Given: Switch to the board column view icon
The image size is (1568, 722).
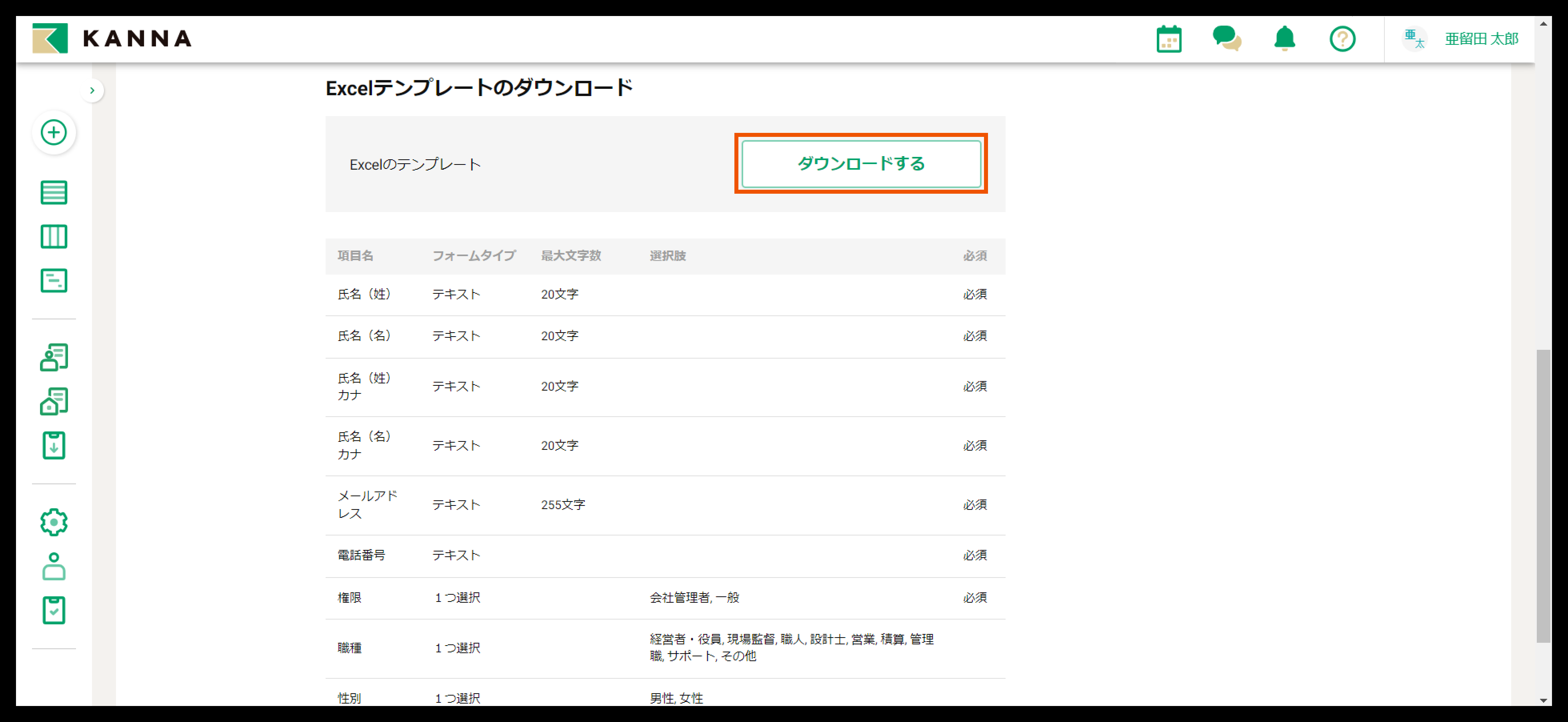Looking at the screenshot, I should click(x=54, y=237).
